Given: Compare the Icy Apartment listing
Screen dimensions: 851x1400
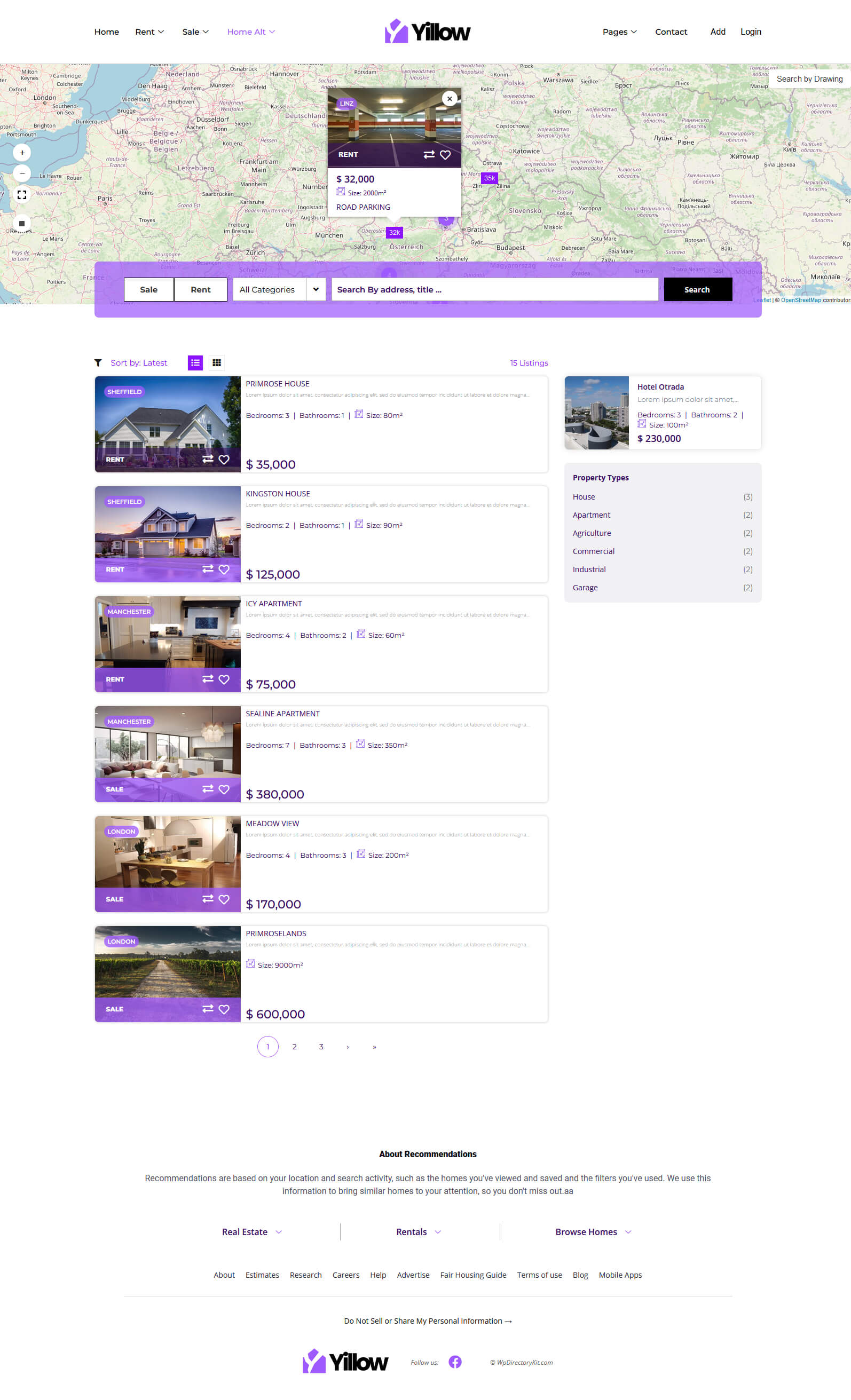Looking at the screenshot, I should click(208, 679).
